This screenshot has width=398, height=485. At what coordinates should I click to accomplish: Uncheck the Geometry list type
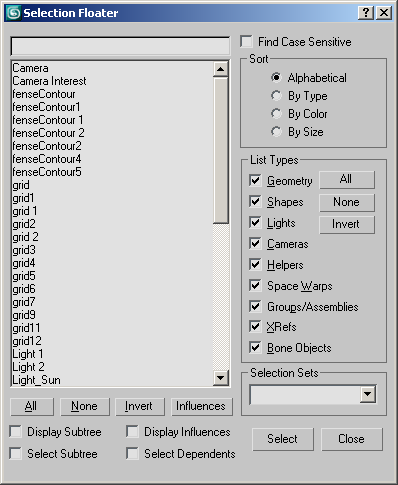coord(255,181)
